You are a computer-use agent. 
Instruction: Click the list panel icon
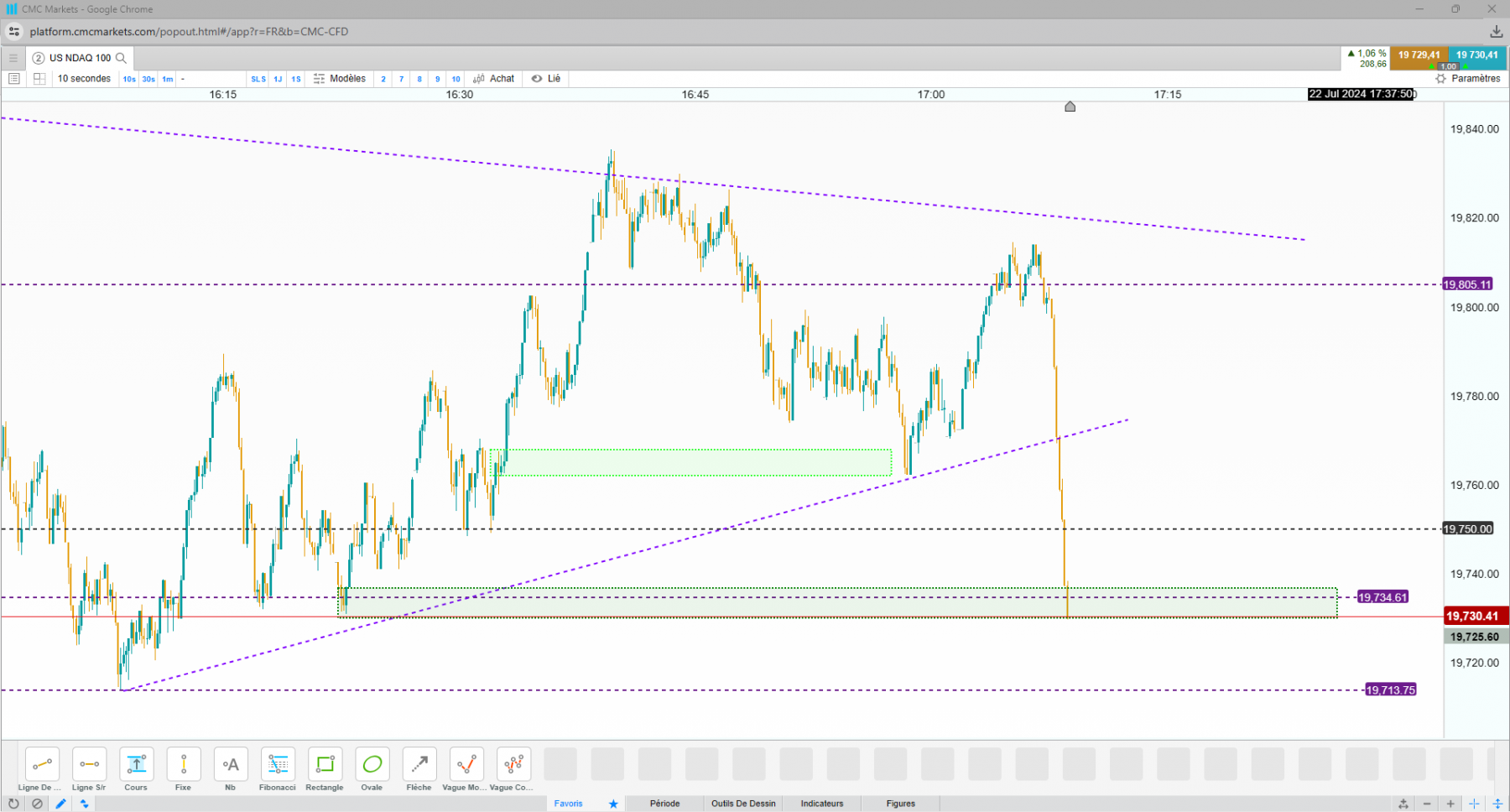click(x=14, y=79)
